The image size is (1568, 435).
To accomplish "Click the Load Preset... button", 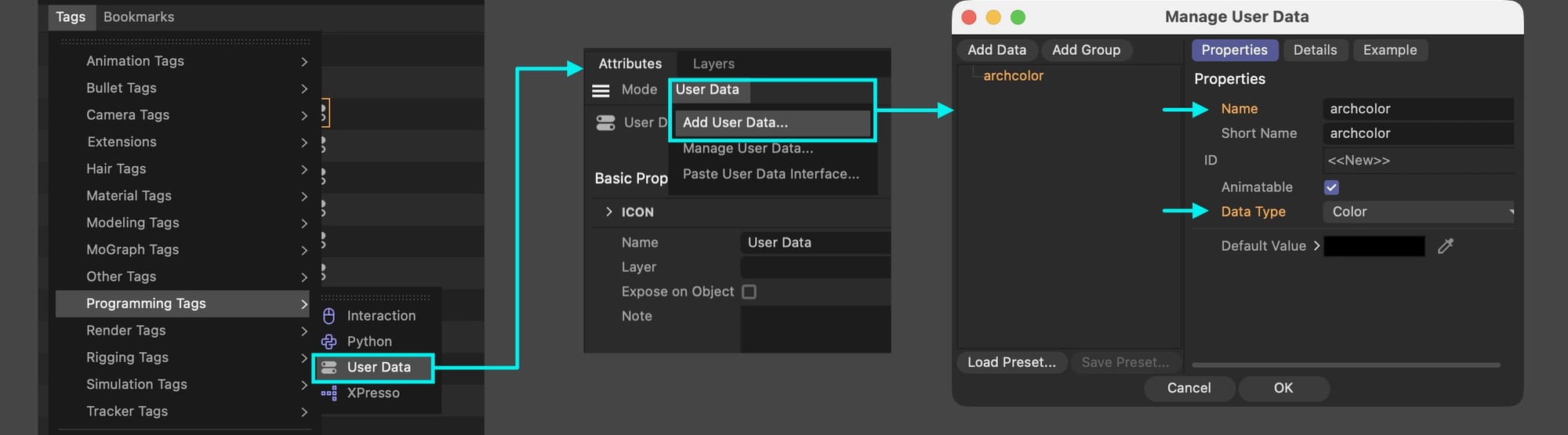I will (x=1011, y=363).
